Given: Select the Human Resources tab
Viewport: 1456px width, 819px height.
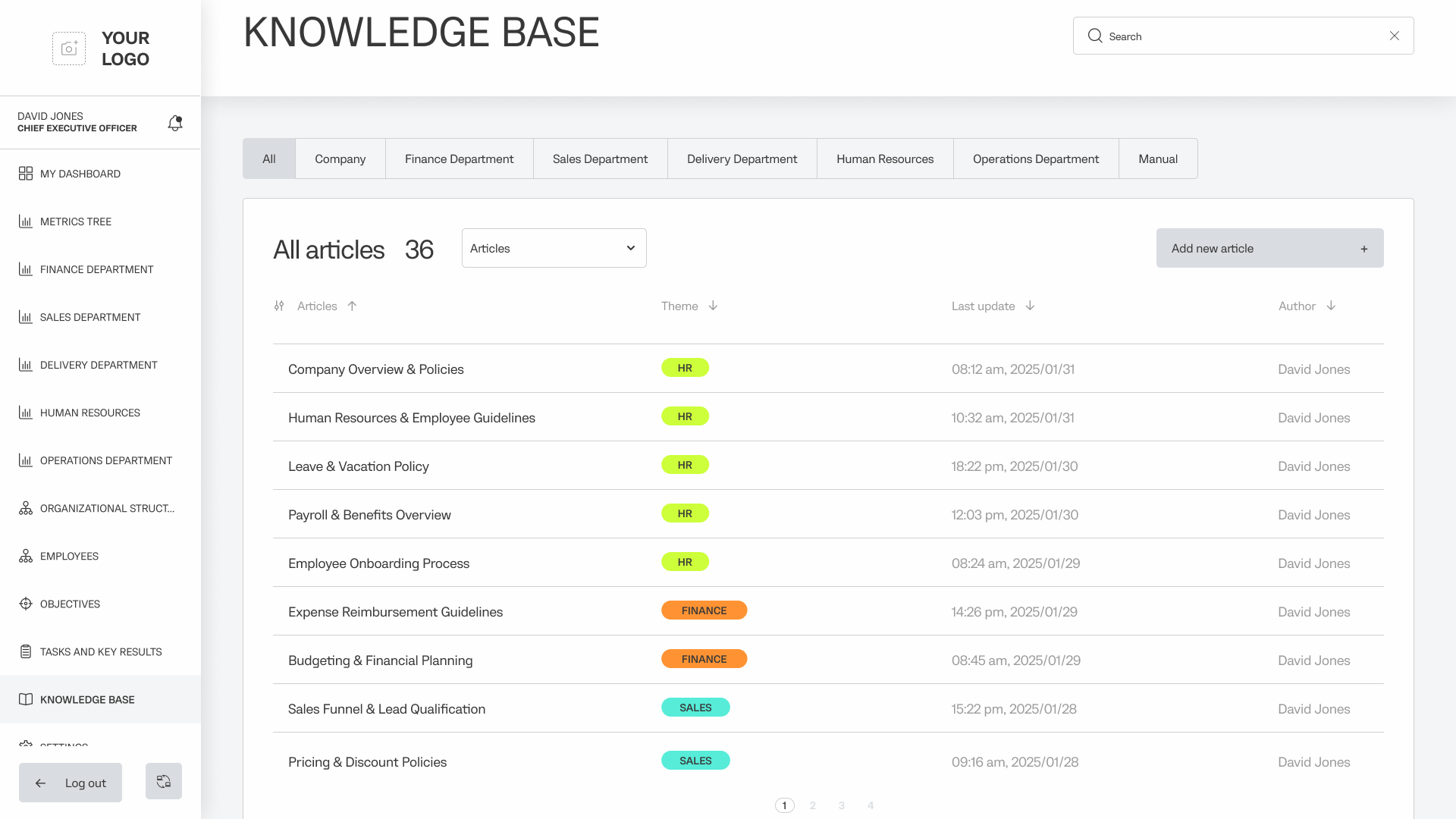Looking at the screenshot, I should pos(885,158).
